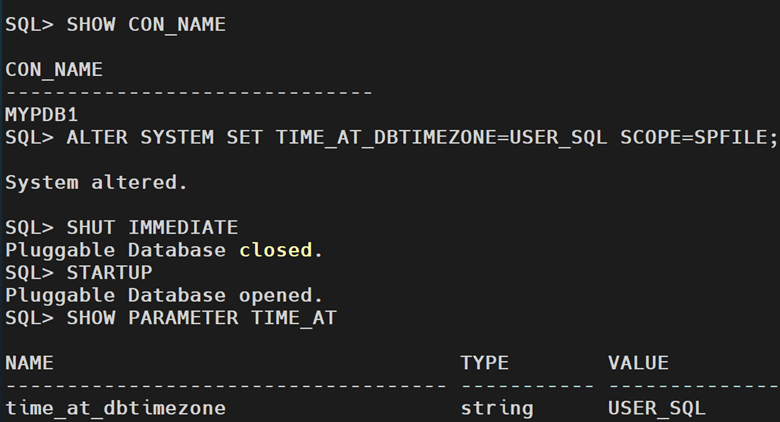
Task: Click the CON_NAME column header
Action: coord(54,70)
